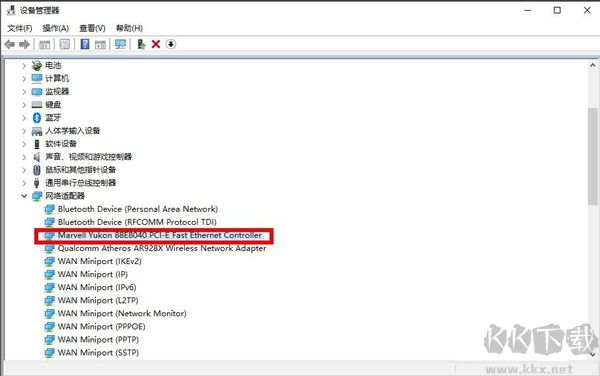The image size is (600, 376).
Task: Click the 网络适配器 network category icon
Action: 37,196
